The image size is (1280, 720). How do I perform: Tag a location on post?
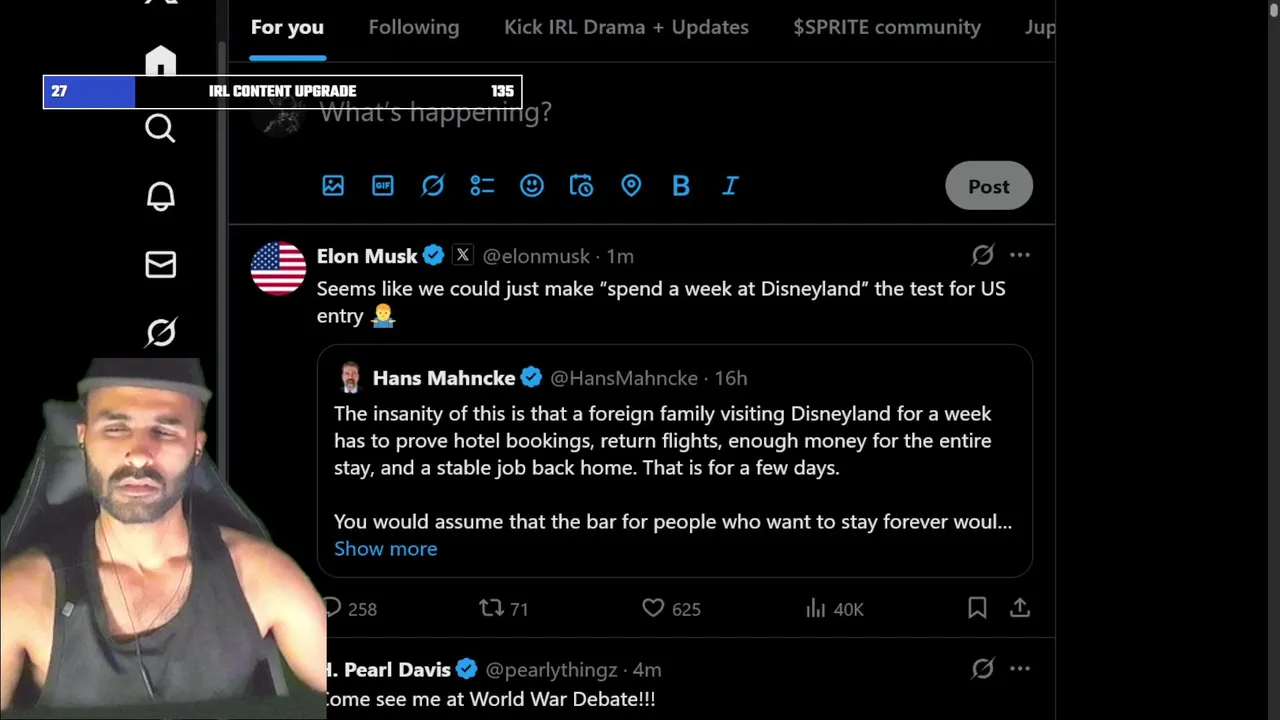[x=631, y=186]
